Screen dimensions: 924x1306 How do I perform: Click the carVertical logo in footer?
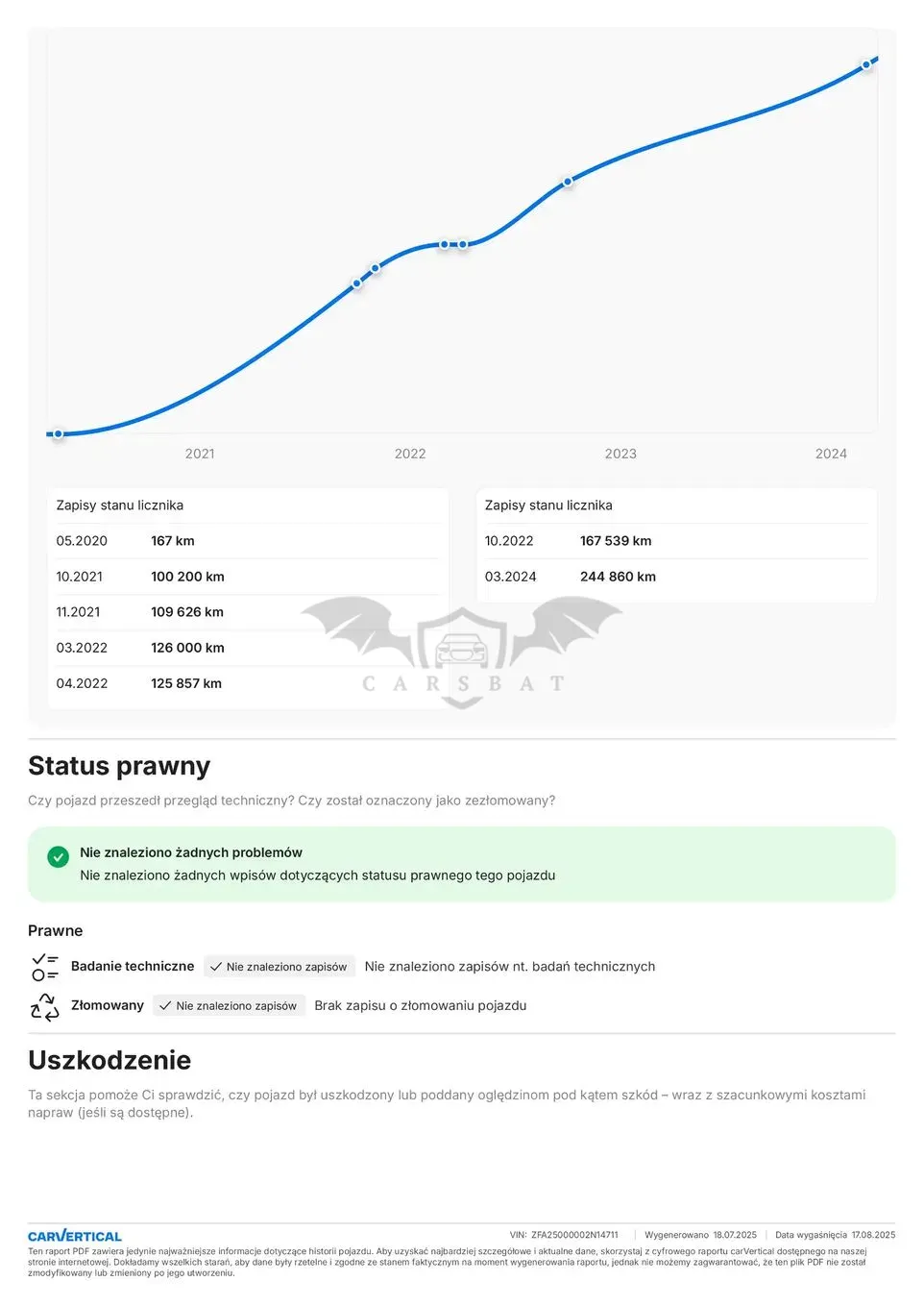75,1236
